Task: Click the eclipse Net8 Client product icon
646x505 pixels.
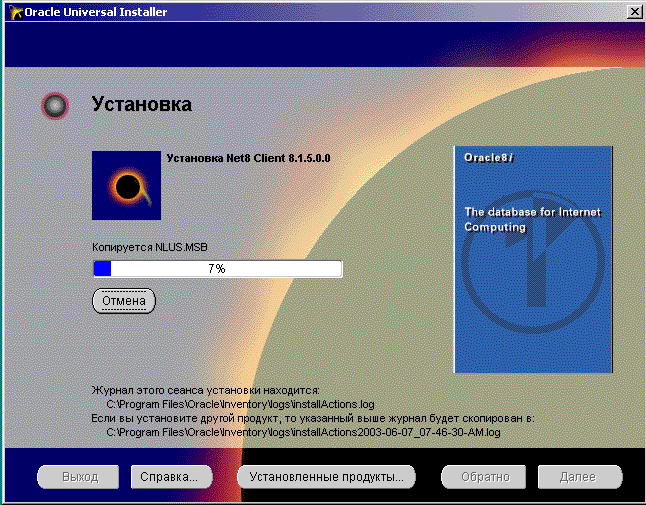Action: 126,185
